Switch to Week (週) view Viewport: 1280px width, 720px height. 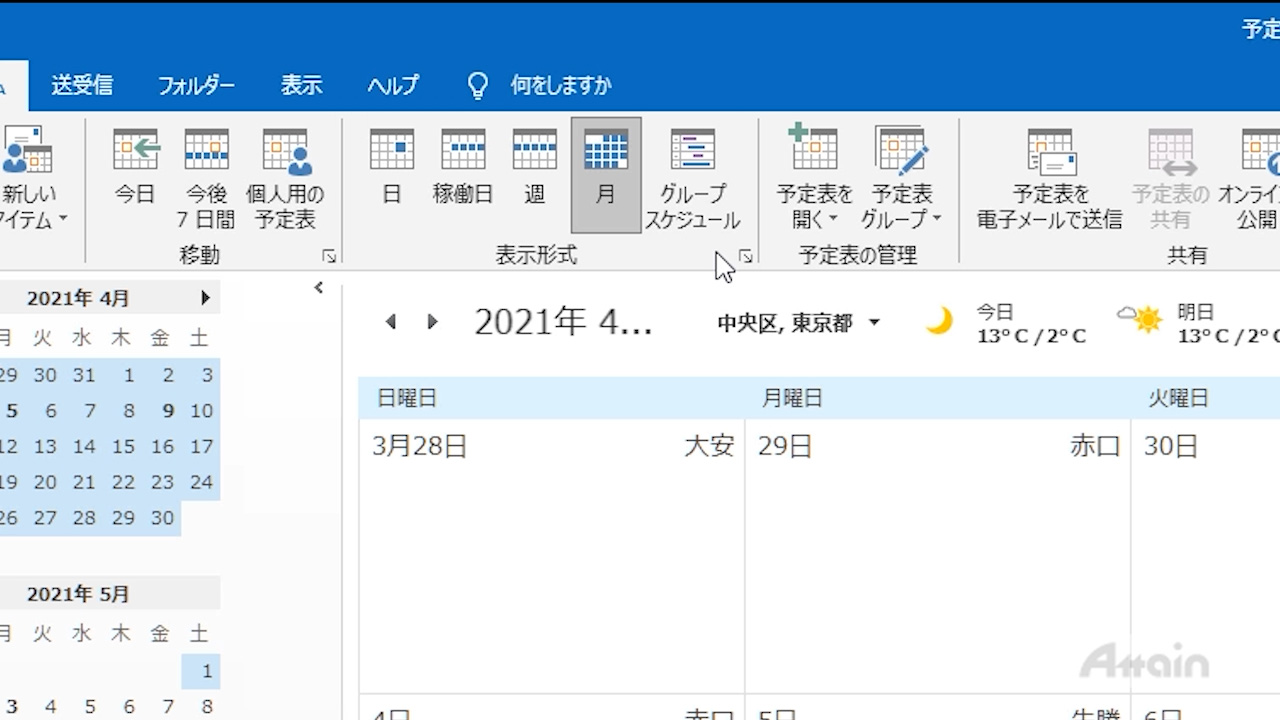[x=534, y=170]
